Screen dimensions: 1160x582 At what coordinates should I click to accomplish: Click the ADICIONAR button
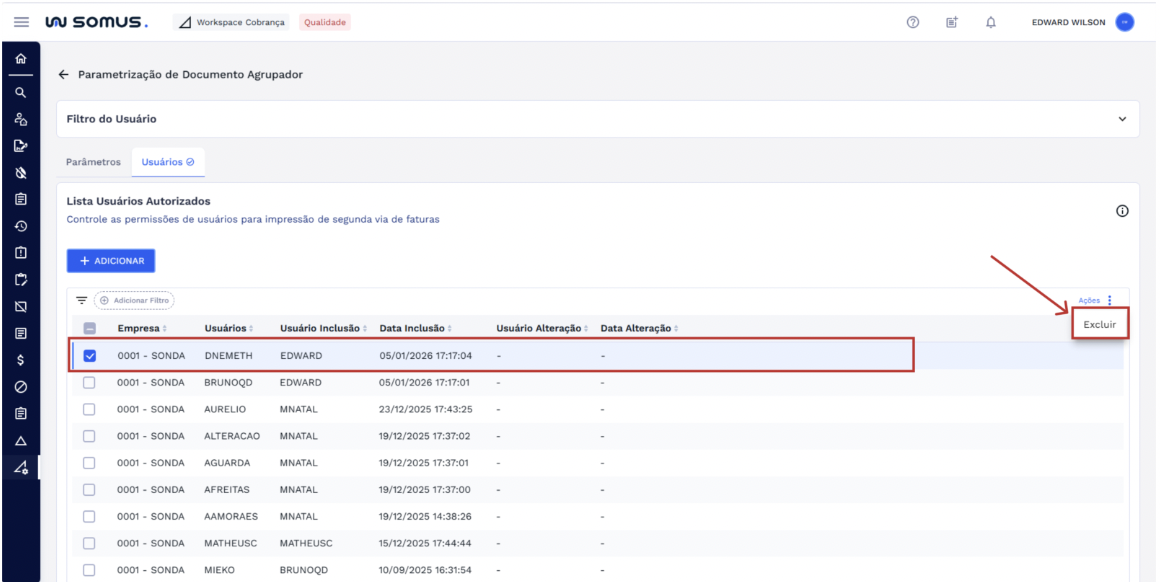pos(111,261)
